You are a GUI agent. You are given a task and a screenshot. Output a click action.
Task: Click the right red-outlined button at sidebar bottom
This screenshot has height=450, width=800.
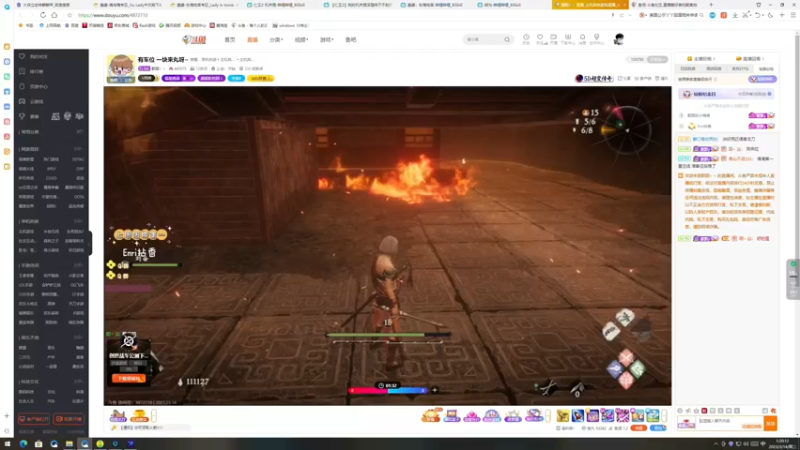(x=68, y=419)
